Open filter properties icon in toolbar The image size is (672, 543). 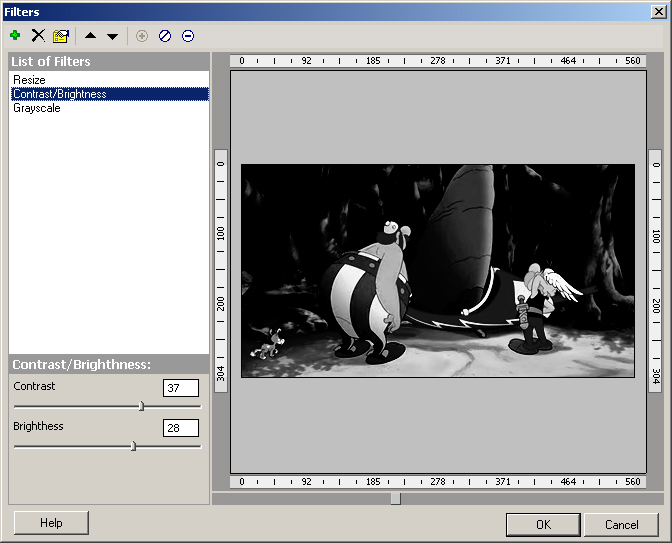click(x=61, y=36)
